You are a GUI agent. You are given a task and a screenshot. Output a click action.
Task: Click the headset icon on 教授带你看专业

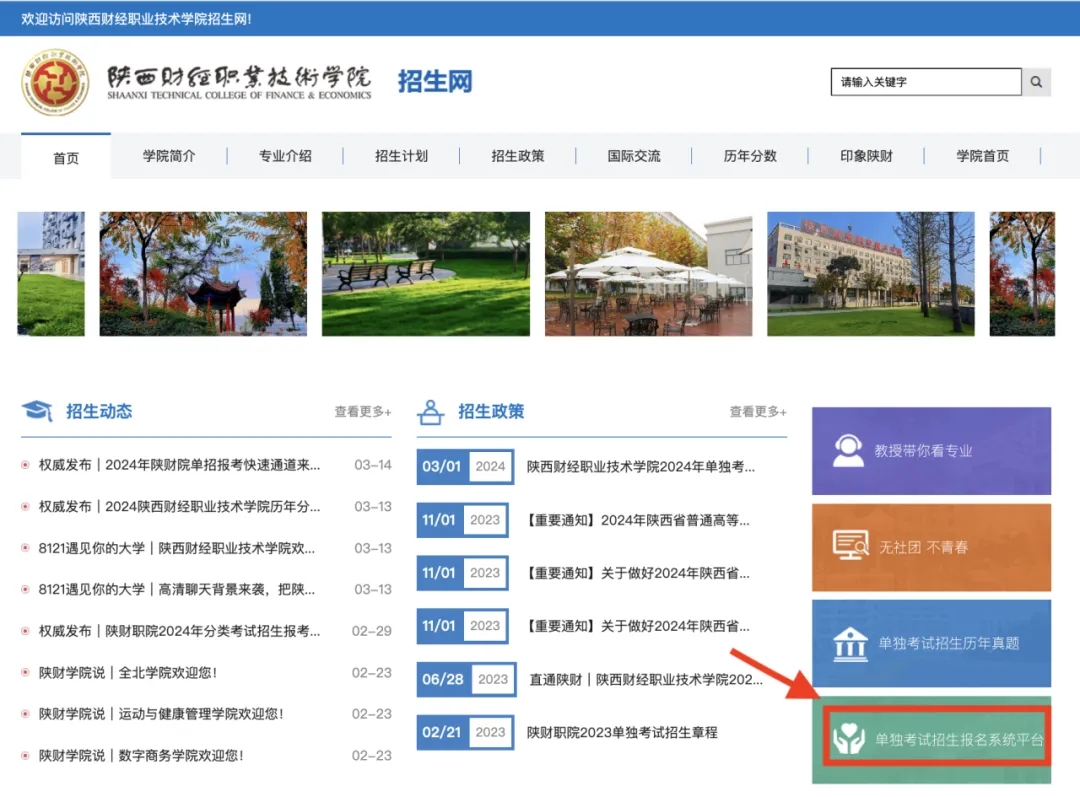848,450
